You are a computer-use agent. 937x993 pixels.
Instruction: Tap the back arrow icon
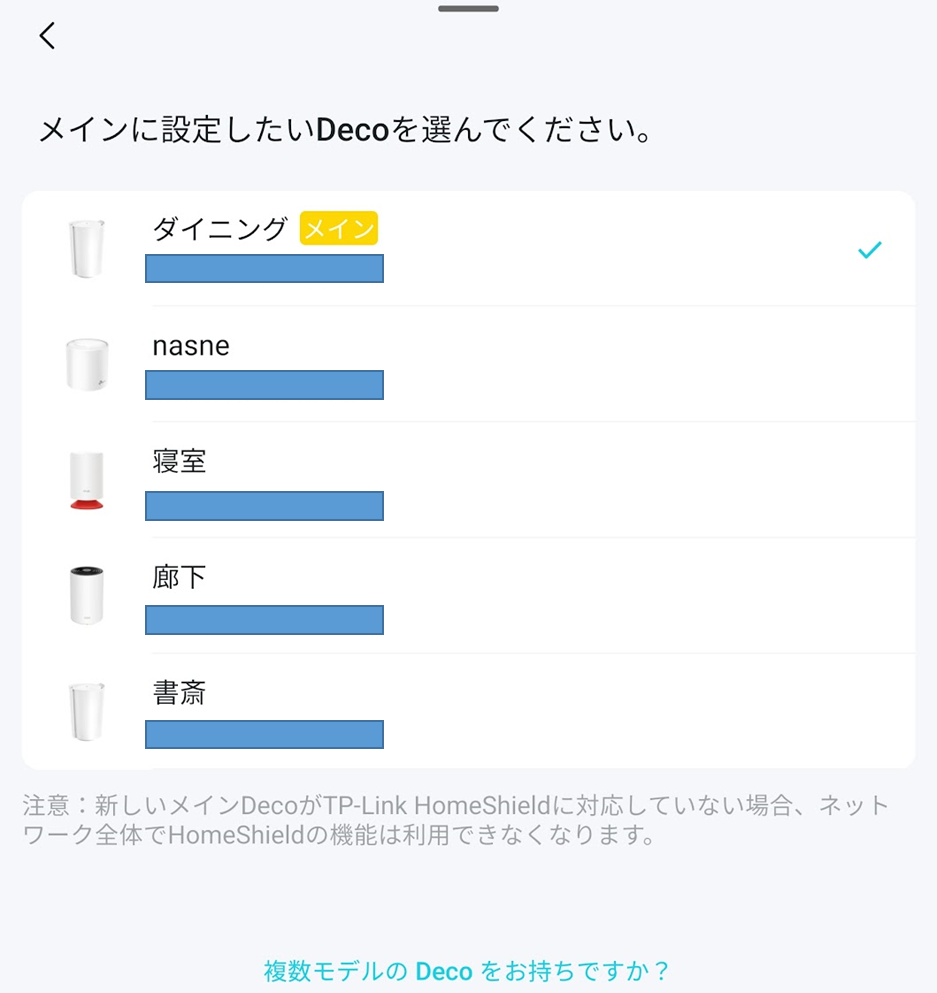(47, 37)
